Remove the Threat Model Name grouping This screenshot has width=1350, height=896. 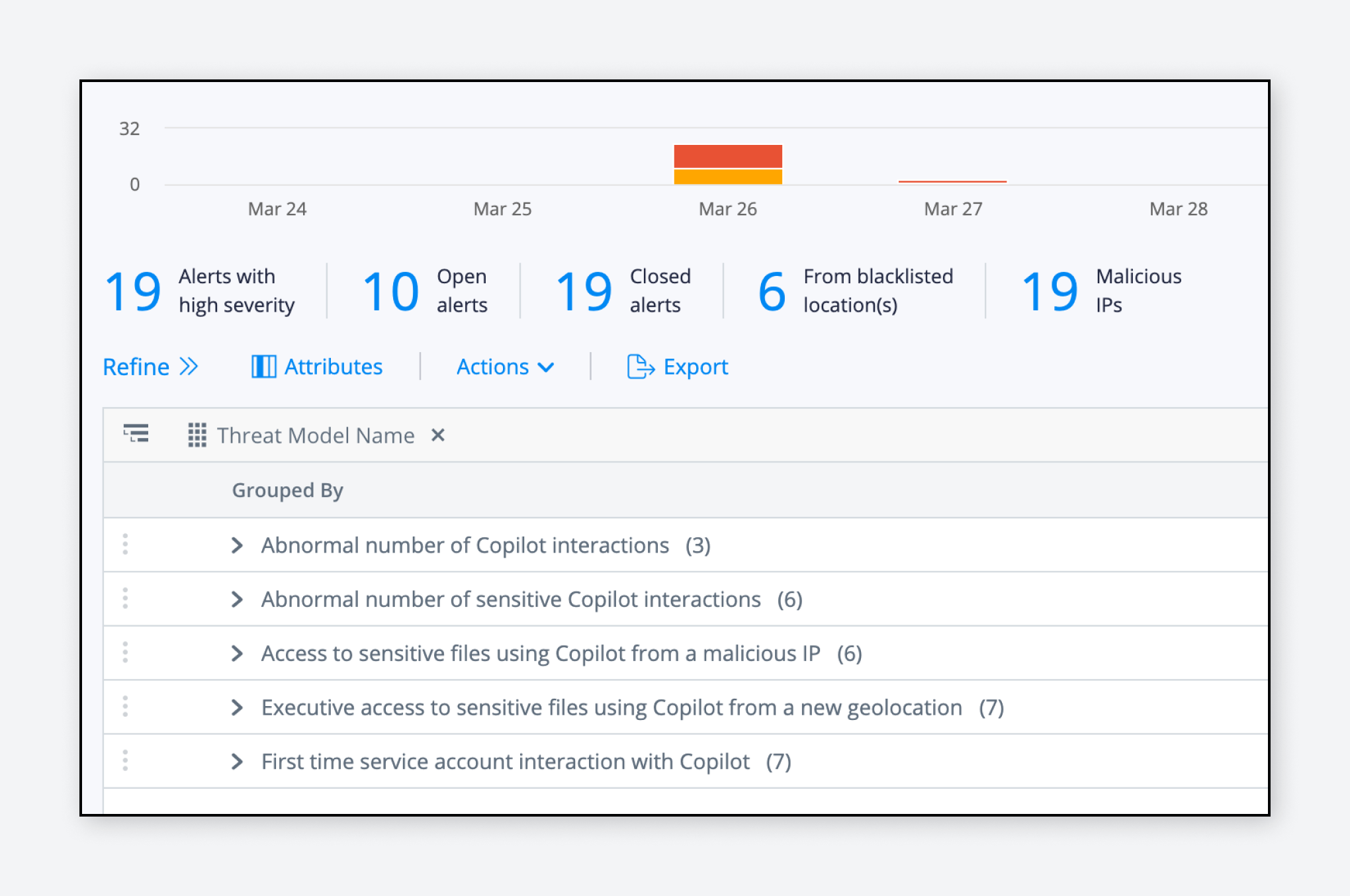click(438, 435)
